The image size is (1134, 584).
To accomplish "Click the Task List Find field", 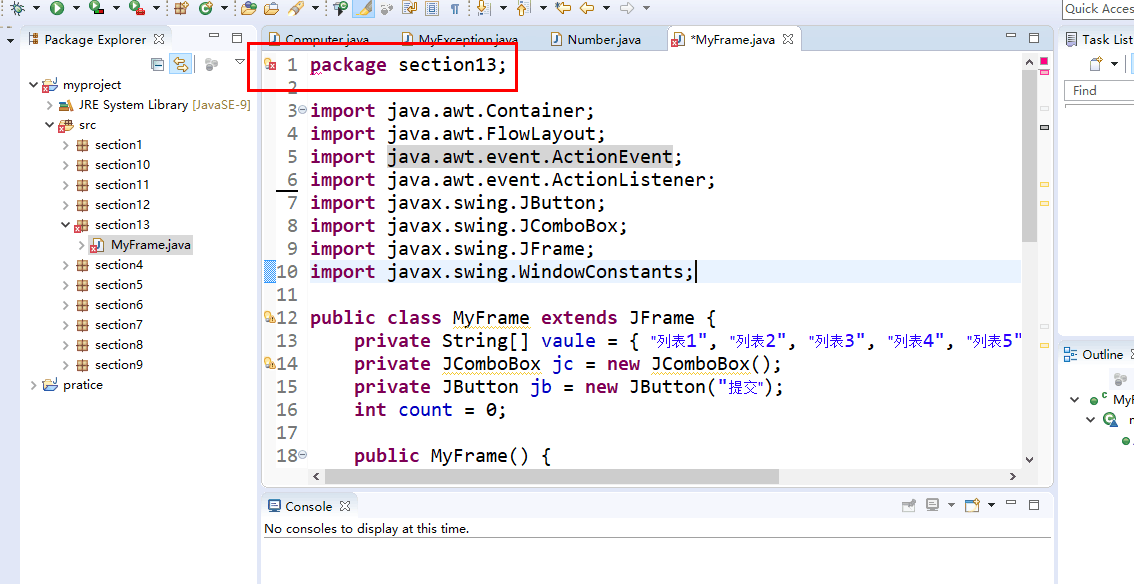I will click(1099, 90).
